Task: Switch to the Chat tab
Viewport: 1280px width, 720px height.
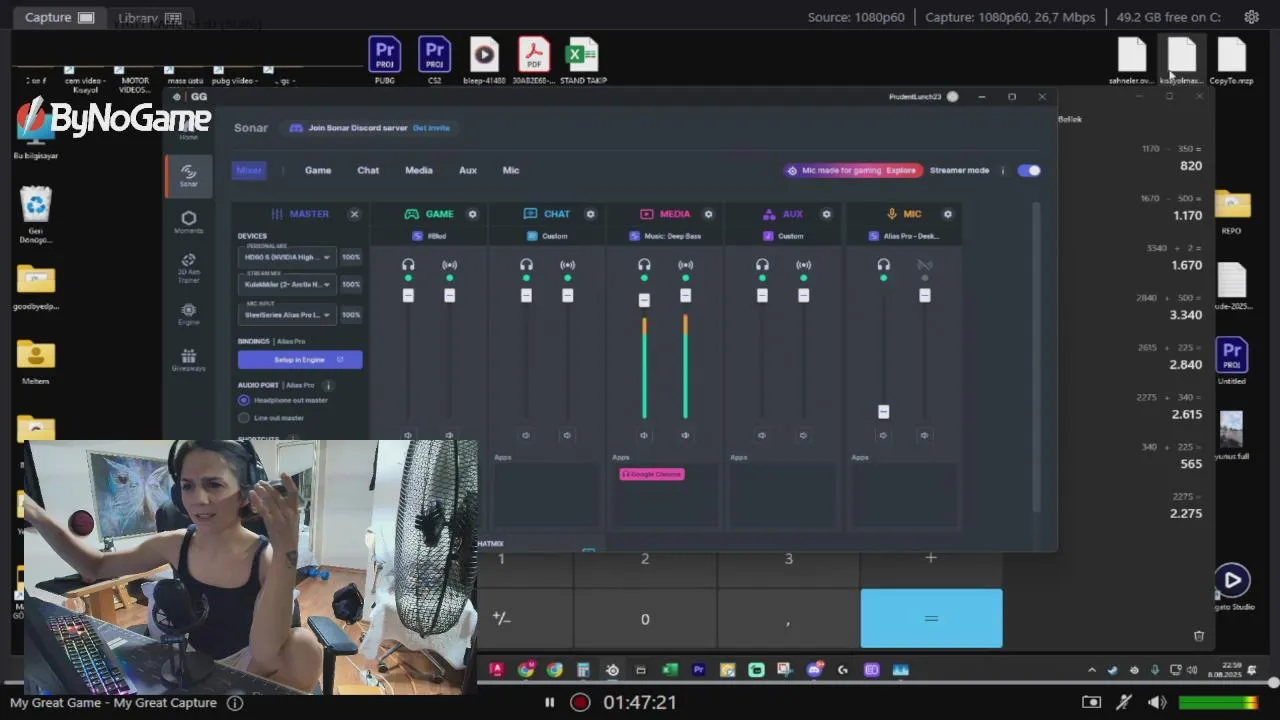Action: 368,170
